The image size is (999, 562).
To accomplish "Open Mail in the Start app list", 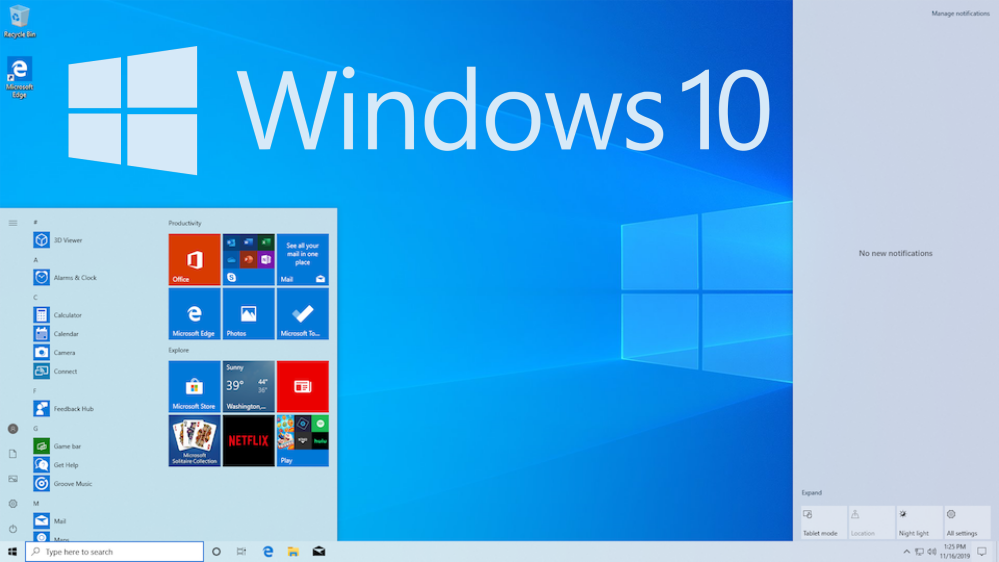I will pos(50,521).
